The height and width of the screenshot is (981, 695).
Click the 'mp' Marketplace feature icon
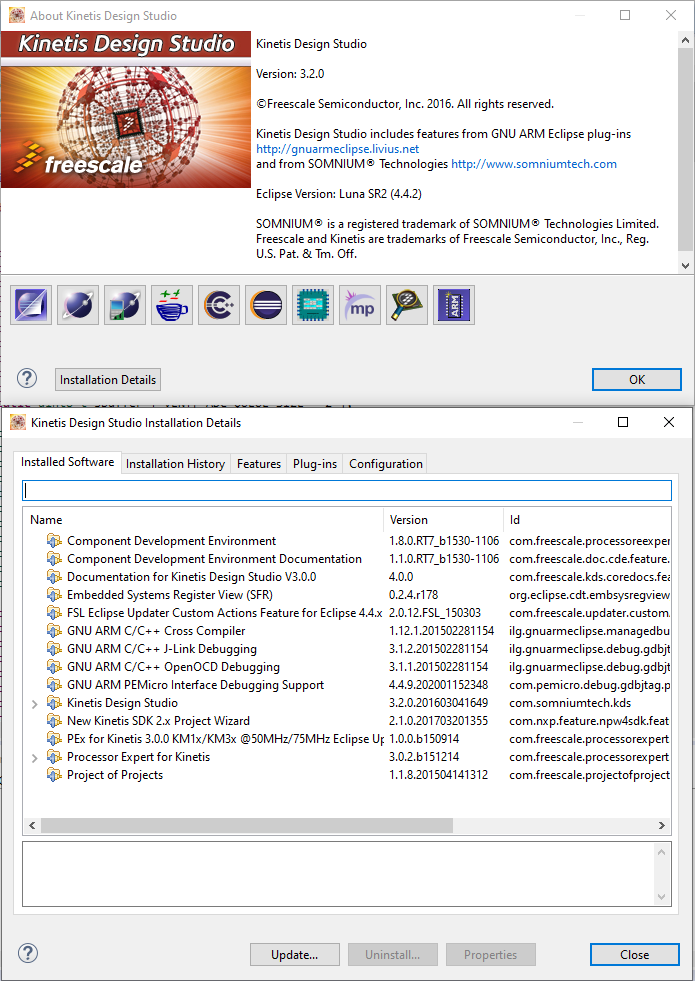coord(360,305)
